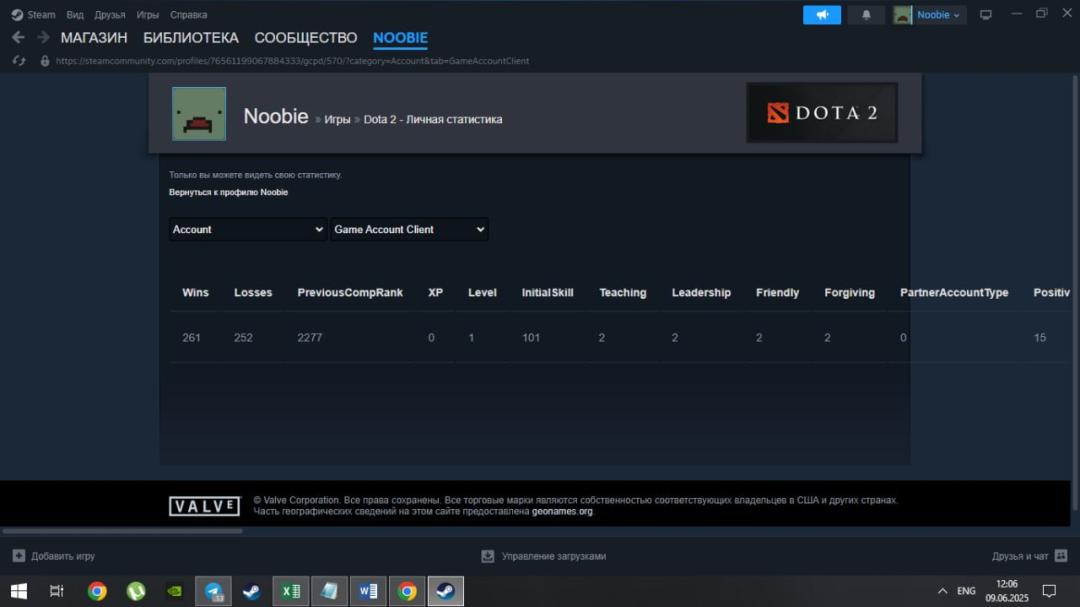Click the Игры breadcrumb link
This screenshot has height=607, width=1080.
point(337,119)
